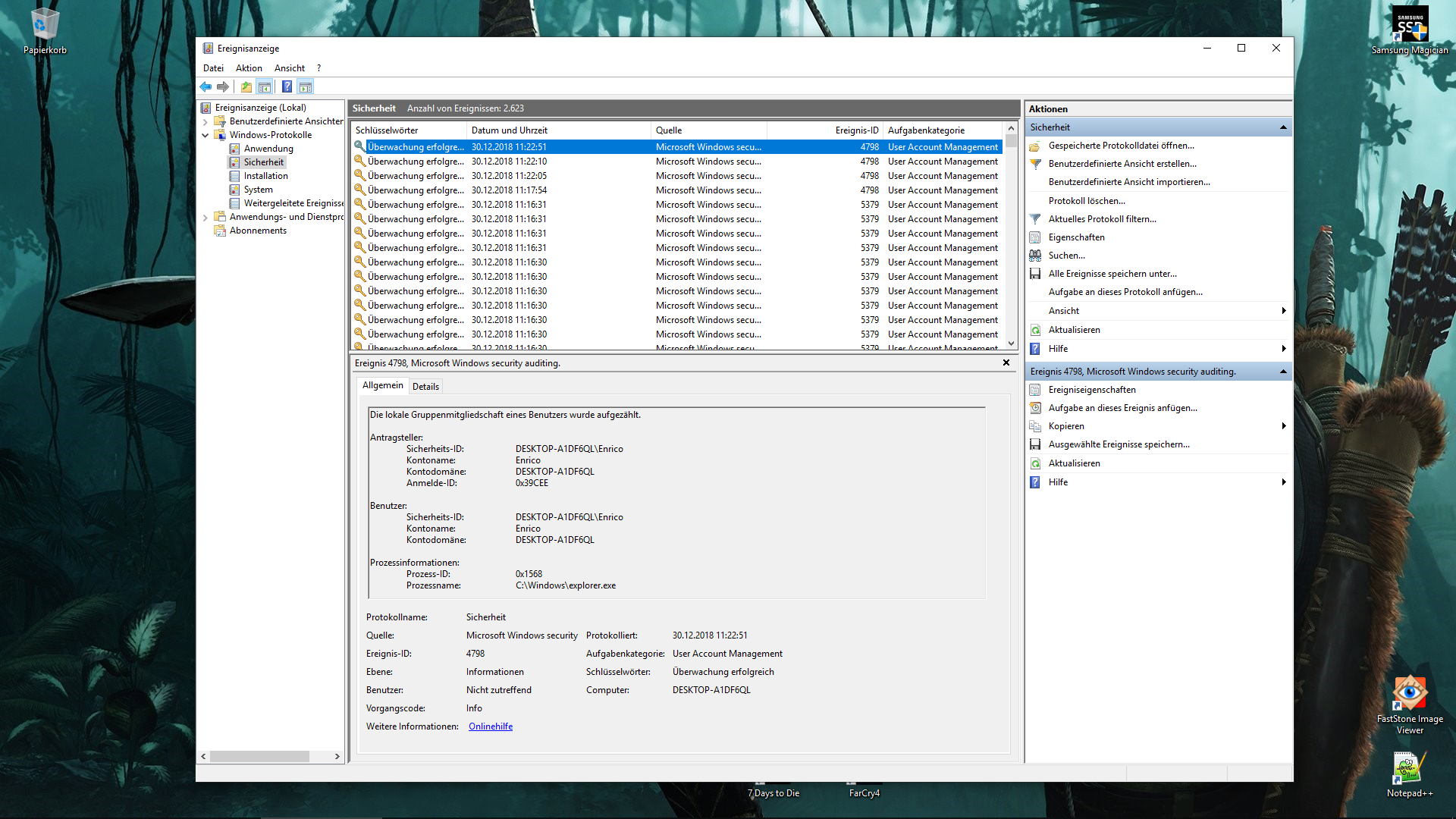Image resolution: width=1456 pixels, height=819 pixels.
Task: Open the lower Hilfe submenu arrow
Action: coord(1283,482)
